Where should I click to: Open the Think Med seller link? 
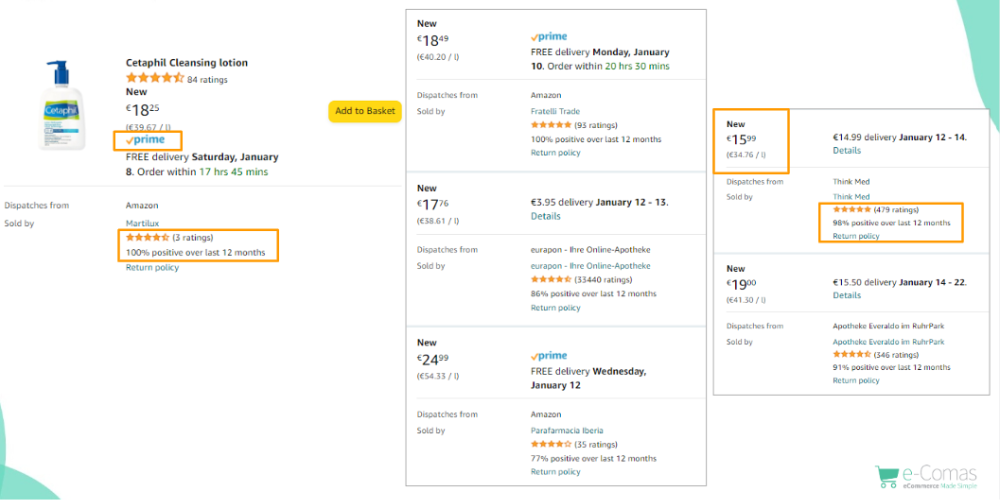pyautogui.click(x=851, y=196)
